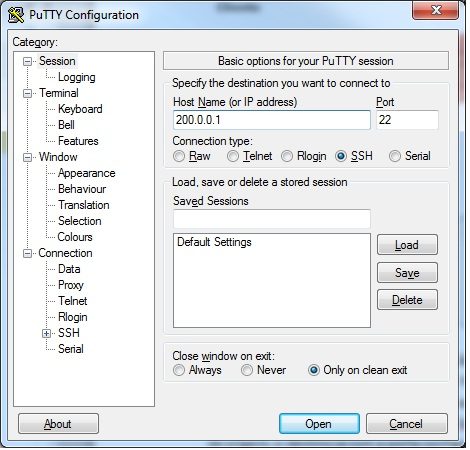
Task: Click the Saved Sessions name field
Action: pyautogui.click(x=272, y=219)
